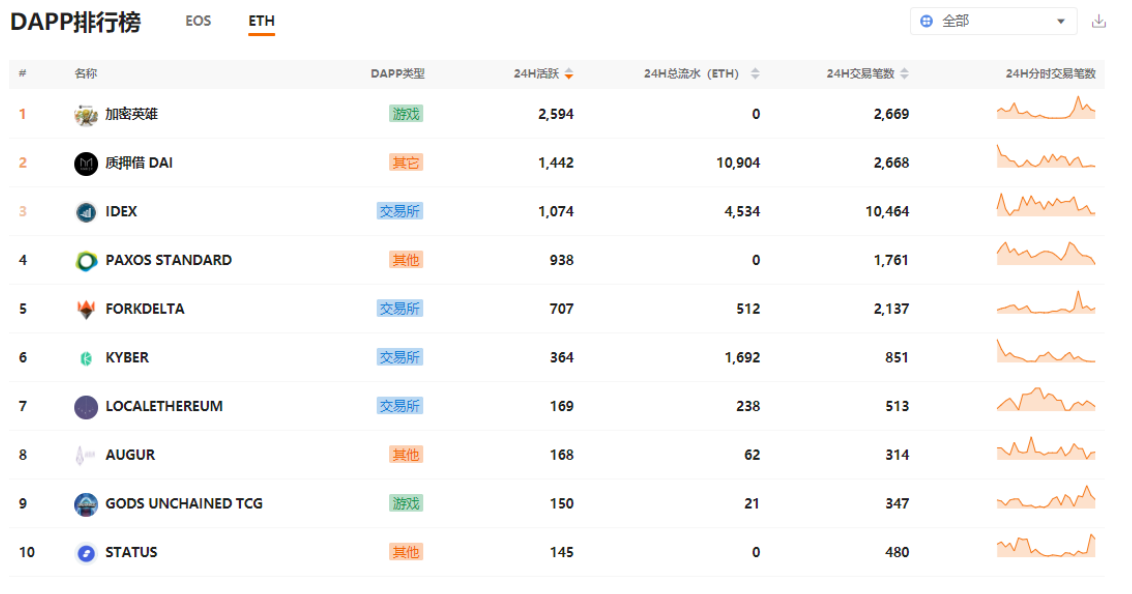Click the globe icon in 全部 dropdown
The image size is (1132, 594).
[x=926, y=22]
